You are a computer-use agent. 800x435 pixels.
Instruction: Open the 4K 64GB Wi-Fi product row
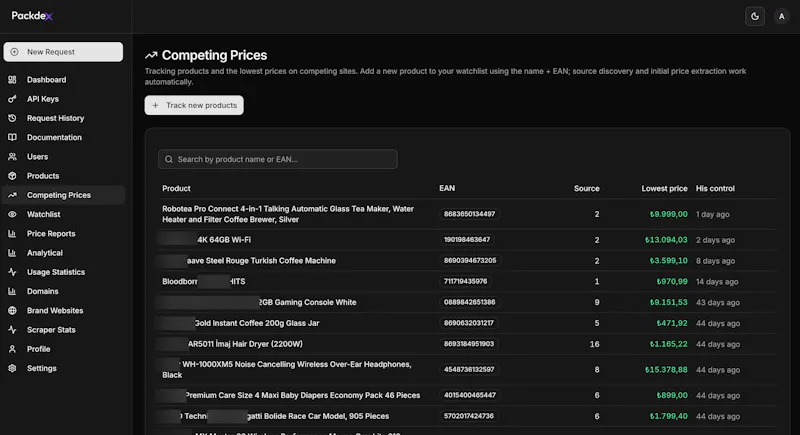coord(467,240)
